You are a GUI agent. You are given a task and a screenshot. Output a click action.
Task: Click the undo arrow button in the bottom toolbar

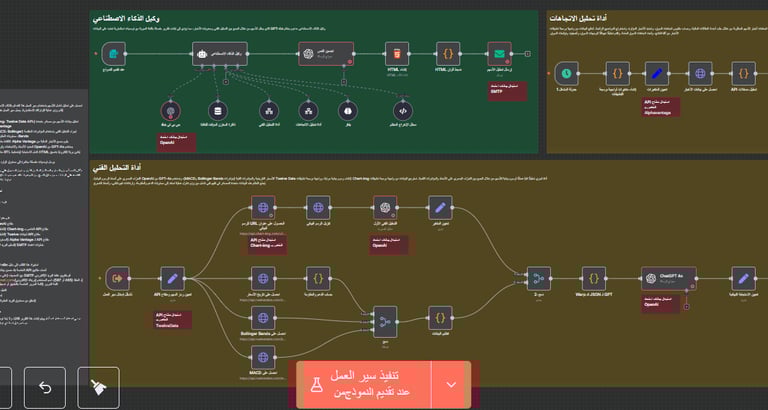click(45, 388)
